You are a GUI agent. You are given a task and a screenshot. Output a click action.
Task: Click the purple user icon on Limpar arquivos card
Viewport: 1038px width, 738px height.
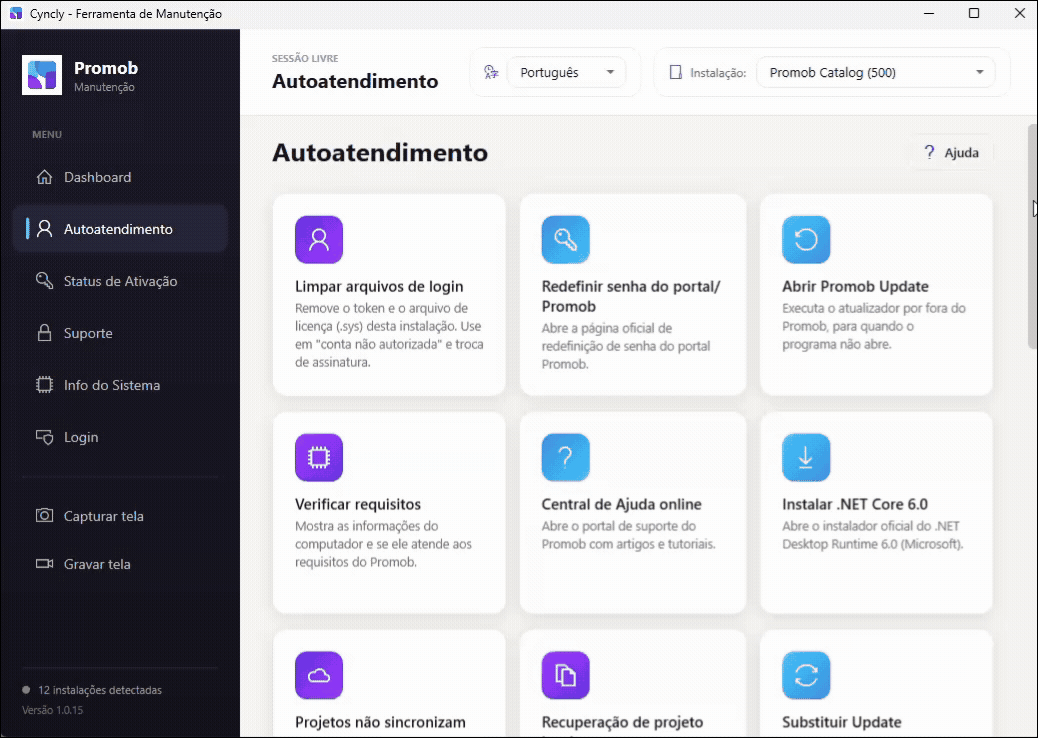pos(319,240)
